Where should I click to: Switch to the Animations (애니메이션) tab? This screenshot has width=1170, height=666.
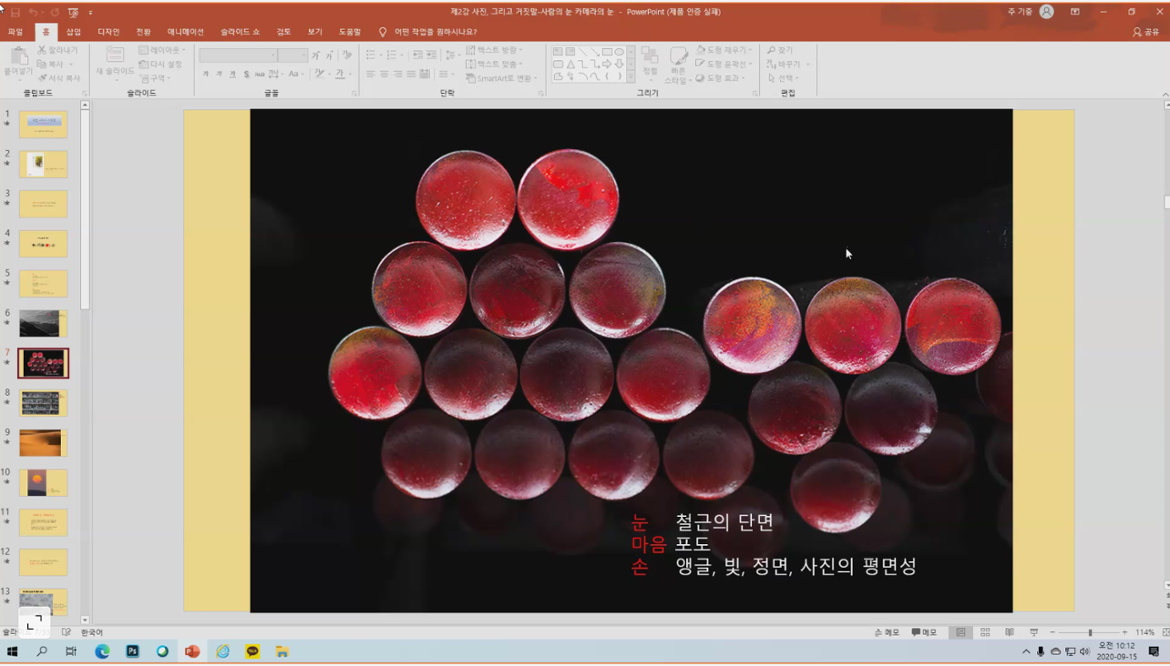tap(185, 32)
